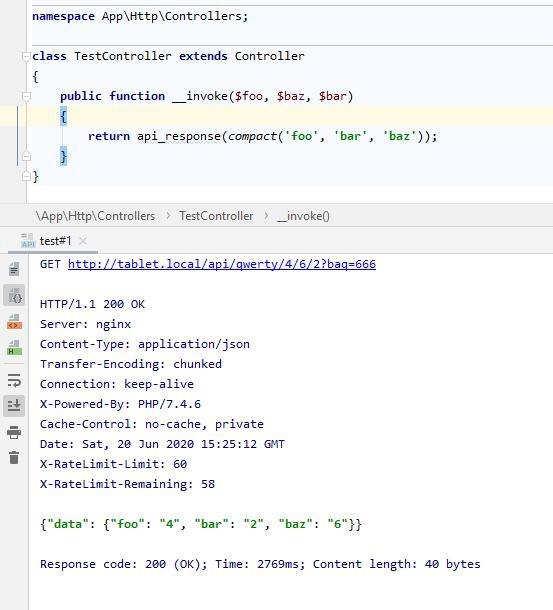The height and width of the screenshot is (610, 553).
Task: Click the 'compact' function name
Action: (252, 136)
